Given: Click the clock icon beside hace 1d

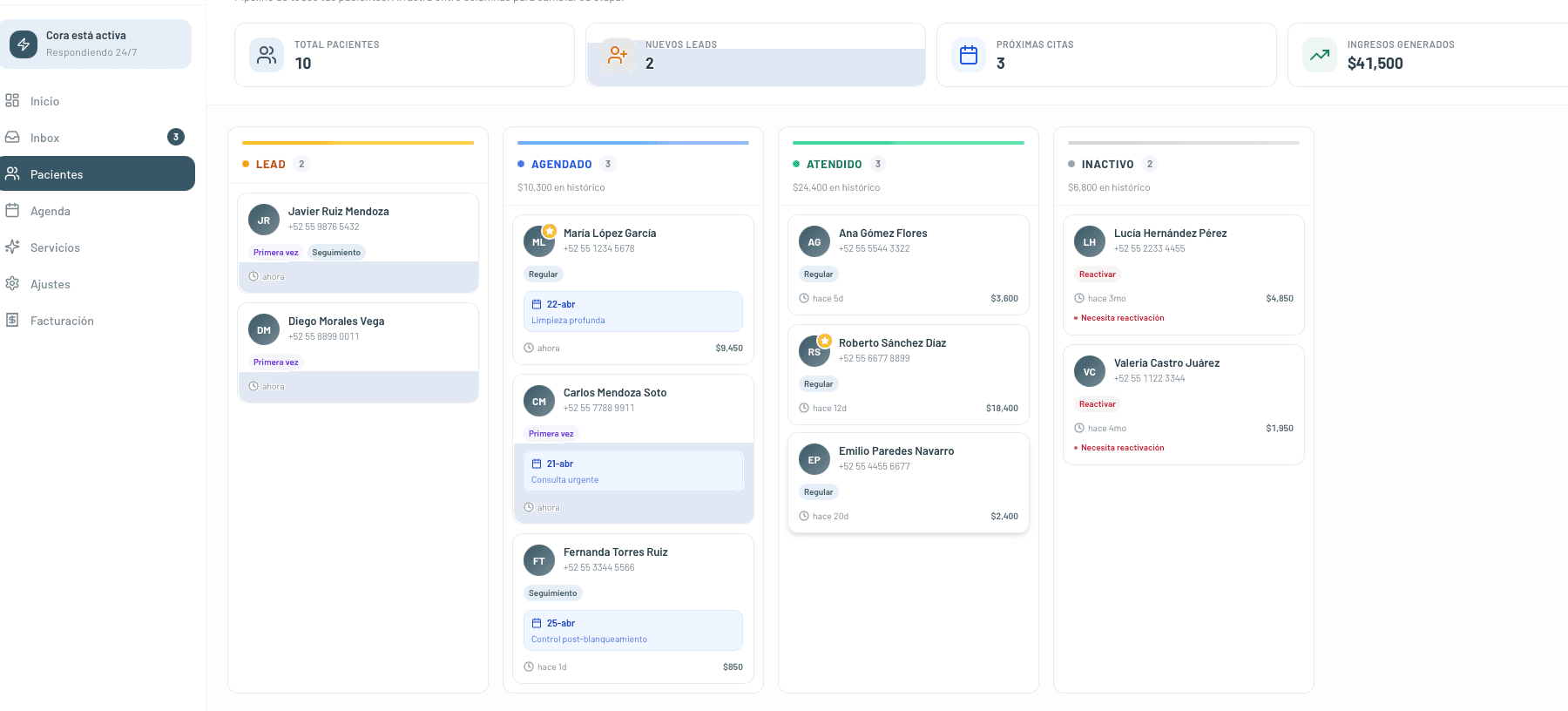Looking at the screenshot, I should (x=529, y=667).
